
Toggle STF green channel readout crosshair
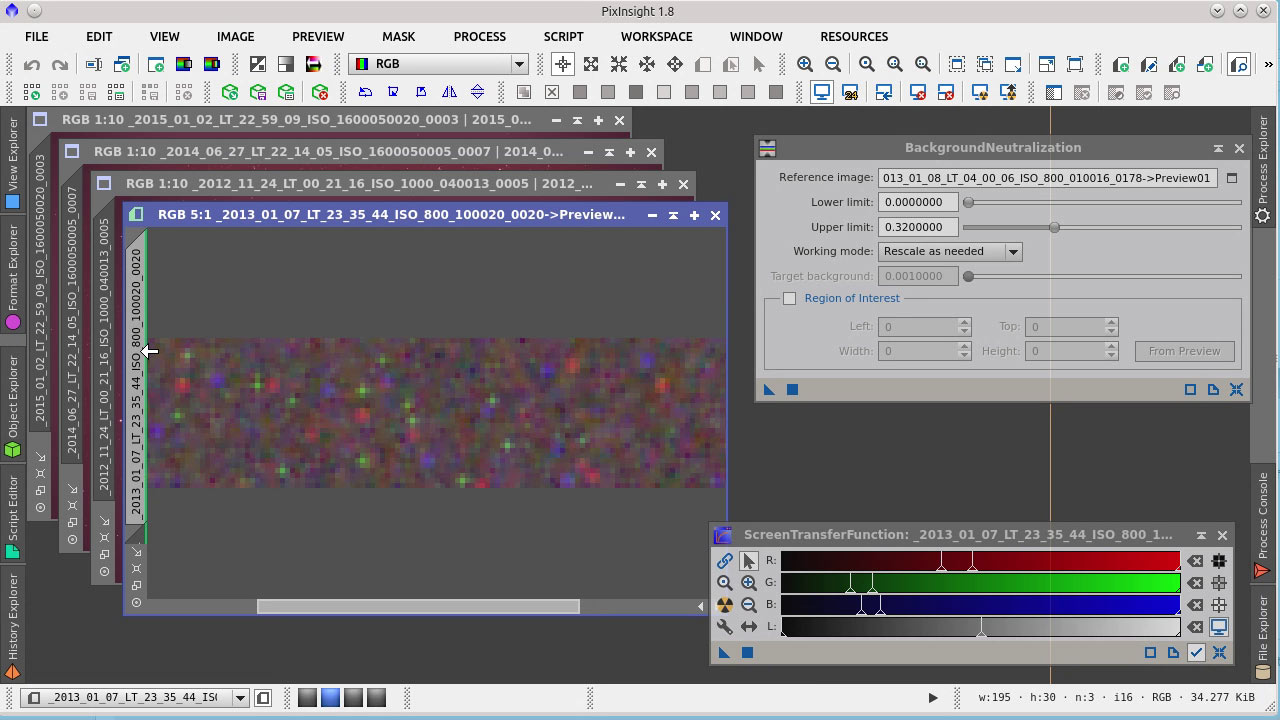1219,583
